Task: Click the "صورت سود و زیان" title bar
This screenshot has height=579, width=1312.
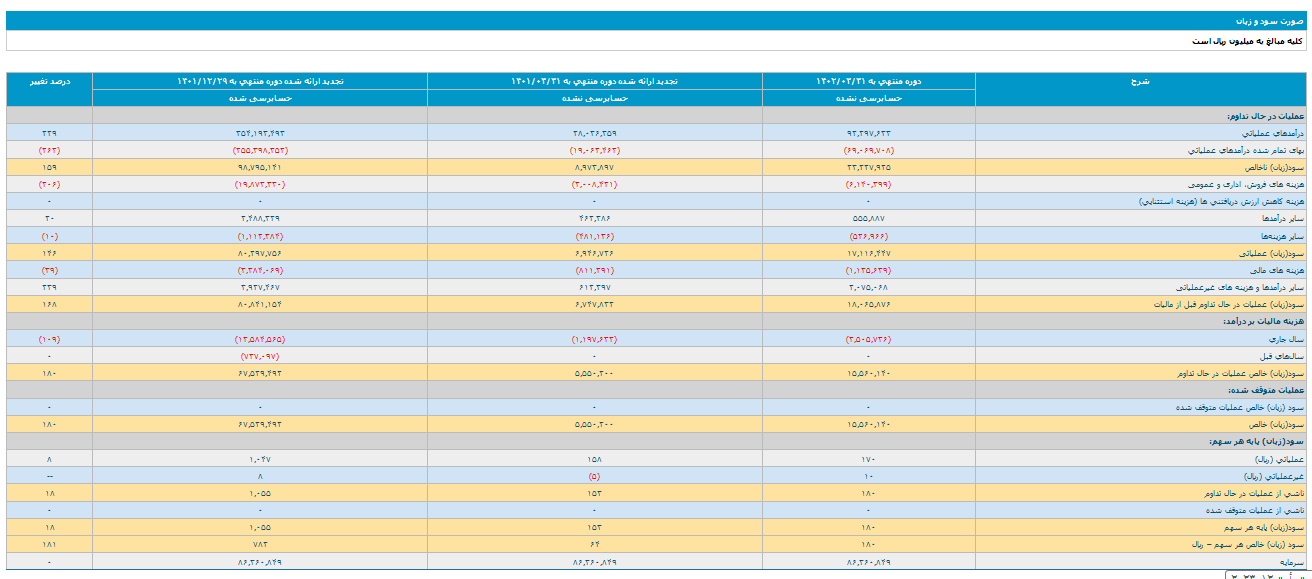Action: coord(1270,20)
